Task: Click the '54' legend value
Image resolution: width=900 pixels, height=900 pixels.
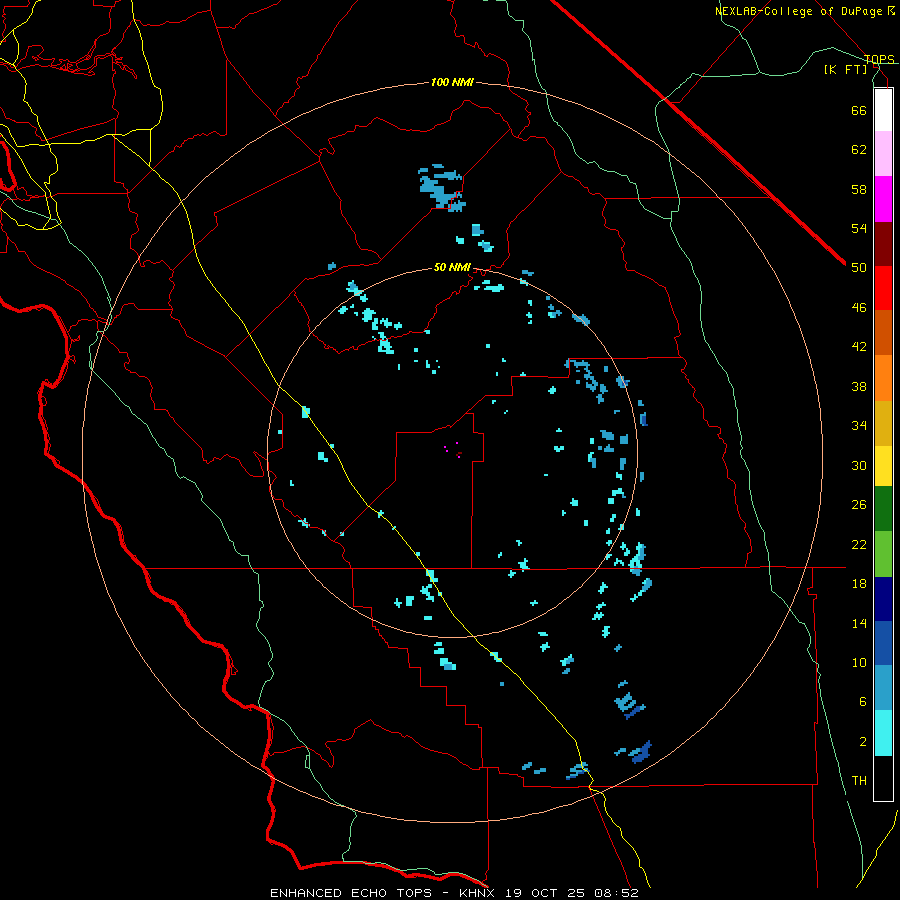Action: click(859, 228)
